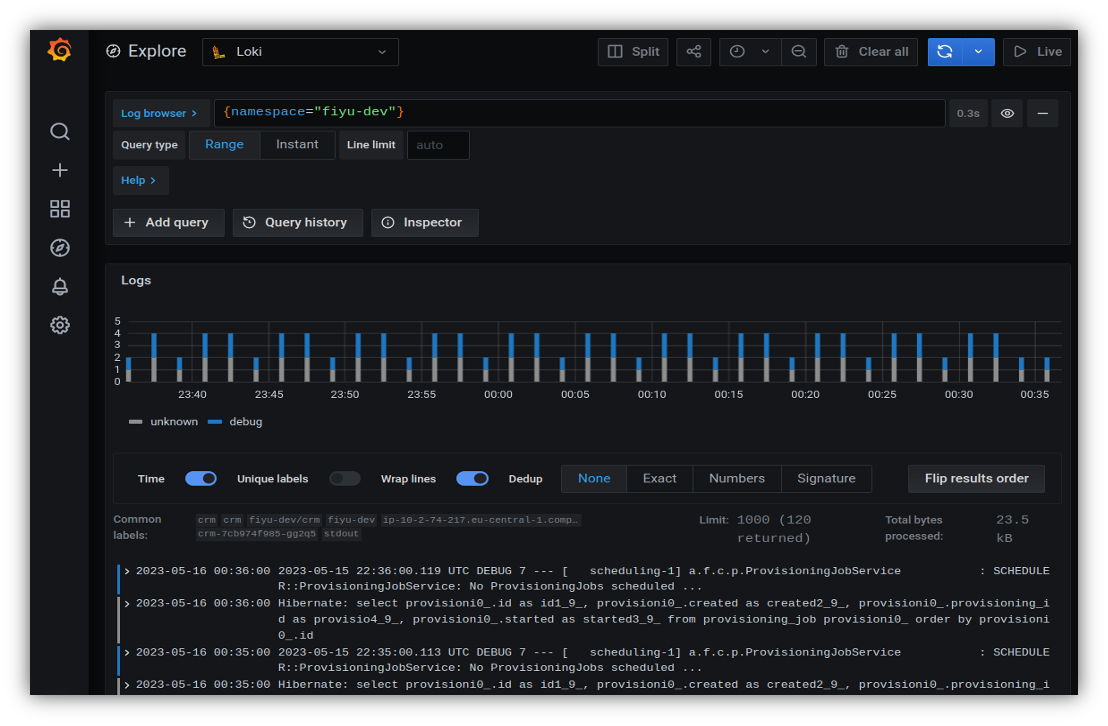Remove the query with minus icon
1108x726 pixels.
(1042, 113)
